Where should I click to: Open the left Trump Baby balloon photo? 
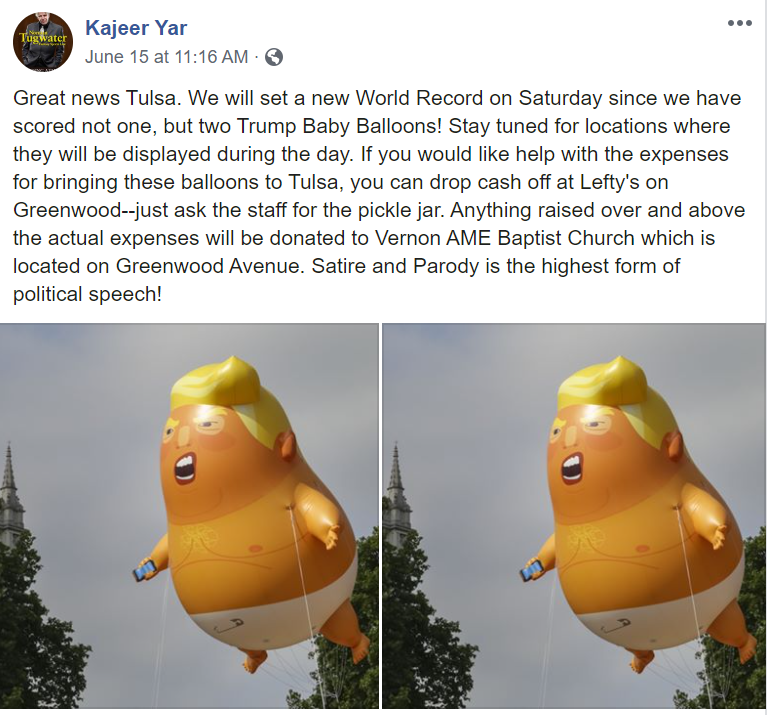[x=189, y=516]
